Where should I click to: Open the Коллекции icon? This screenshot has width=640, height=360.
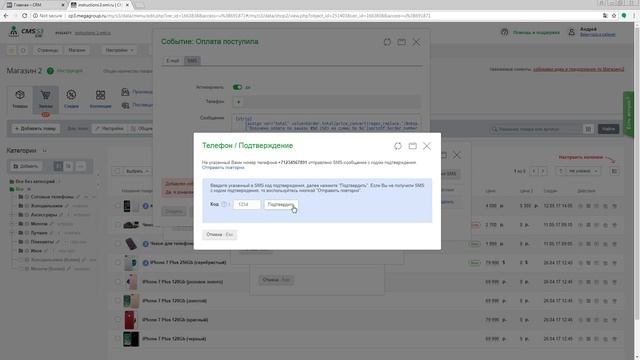pyautogui.click(x=100, y=99)
